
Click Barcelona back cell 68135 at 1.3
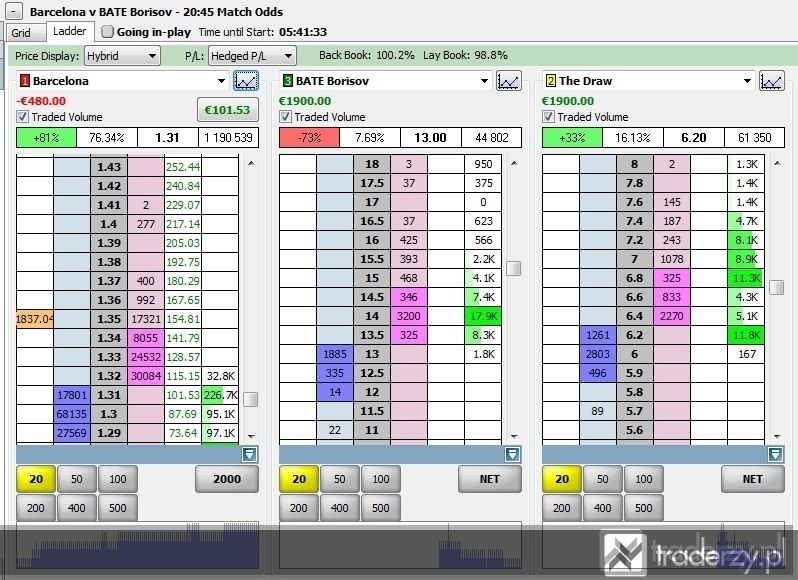click(72, 414)
